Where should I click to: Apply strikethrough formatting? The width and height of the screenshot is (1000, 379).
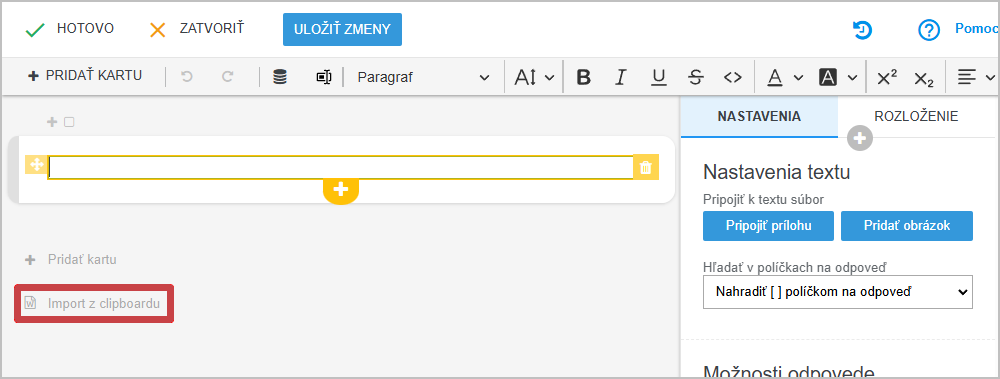pos(696,77)
